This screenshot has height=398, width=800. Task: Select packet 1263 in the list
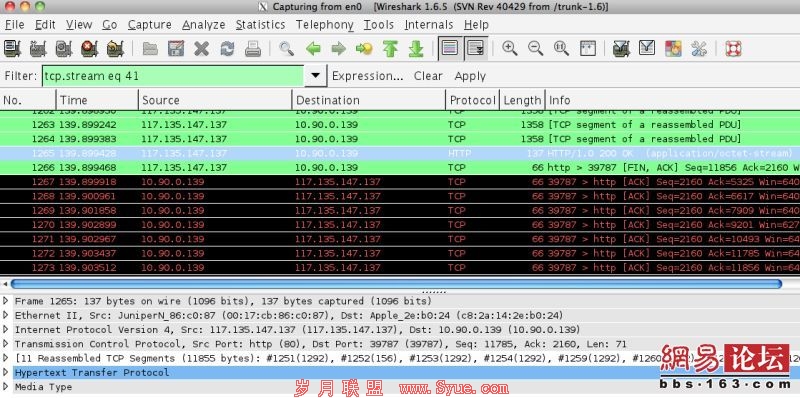click(400, 125)
